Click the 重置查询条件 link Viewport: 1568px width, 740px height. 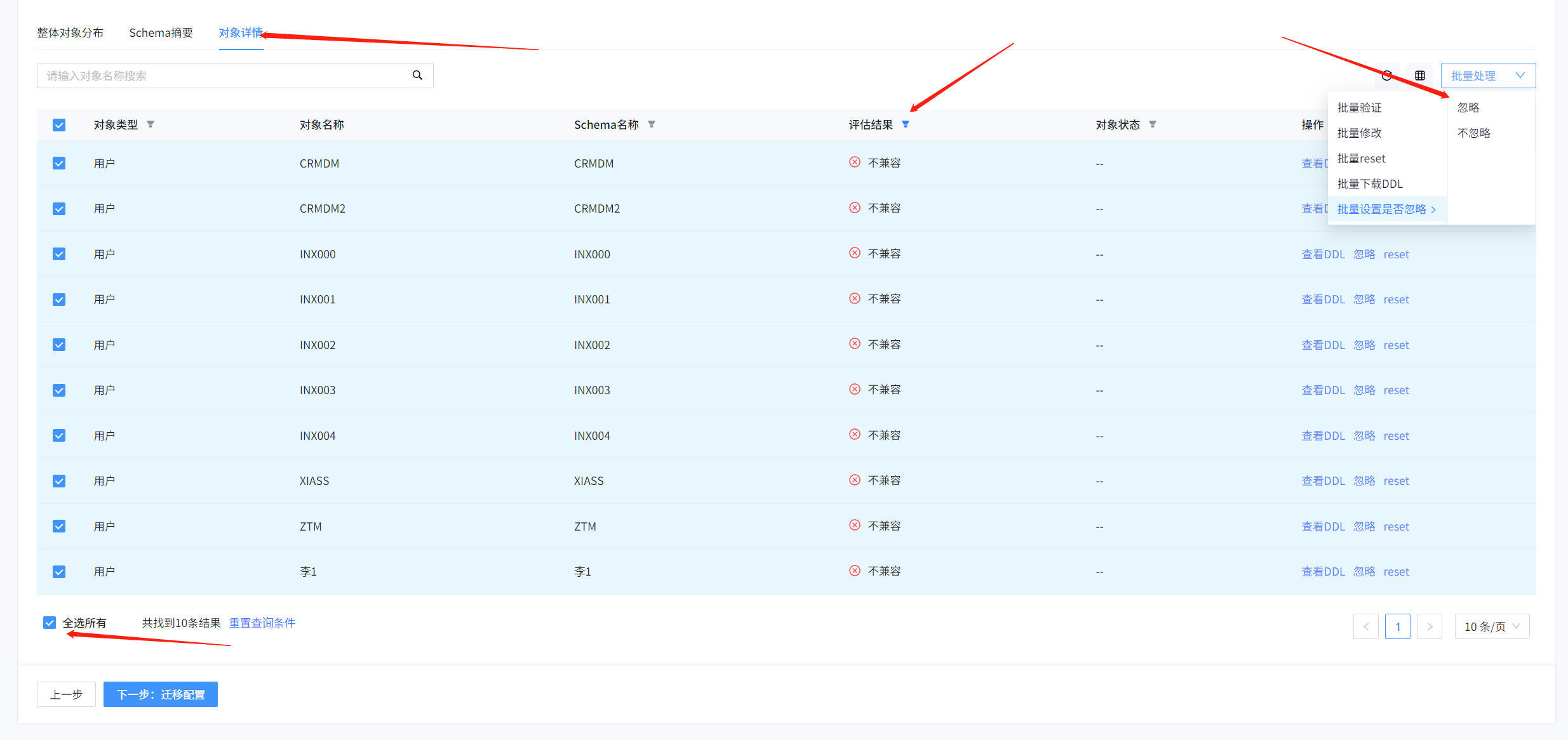(x=262, y=623)
